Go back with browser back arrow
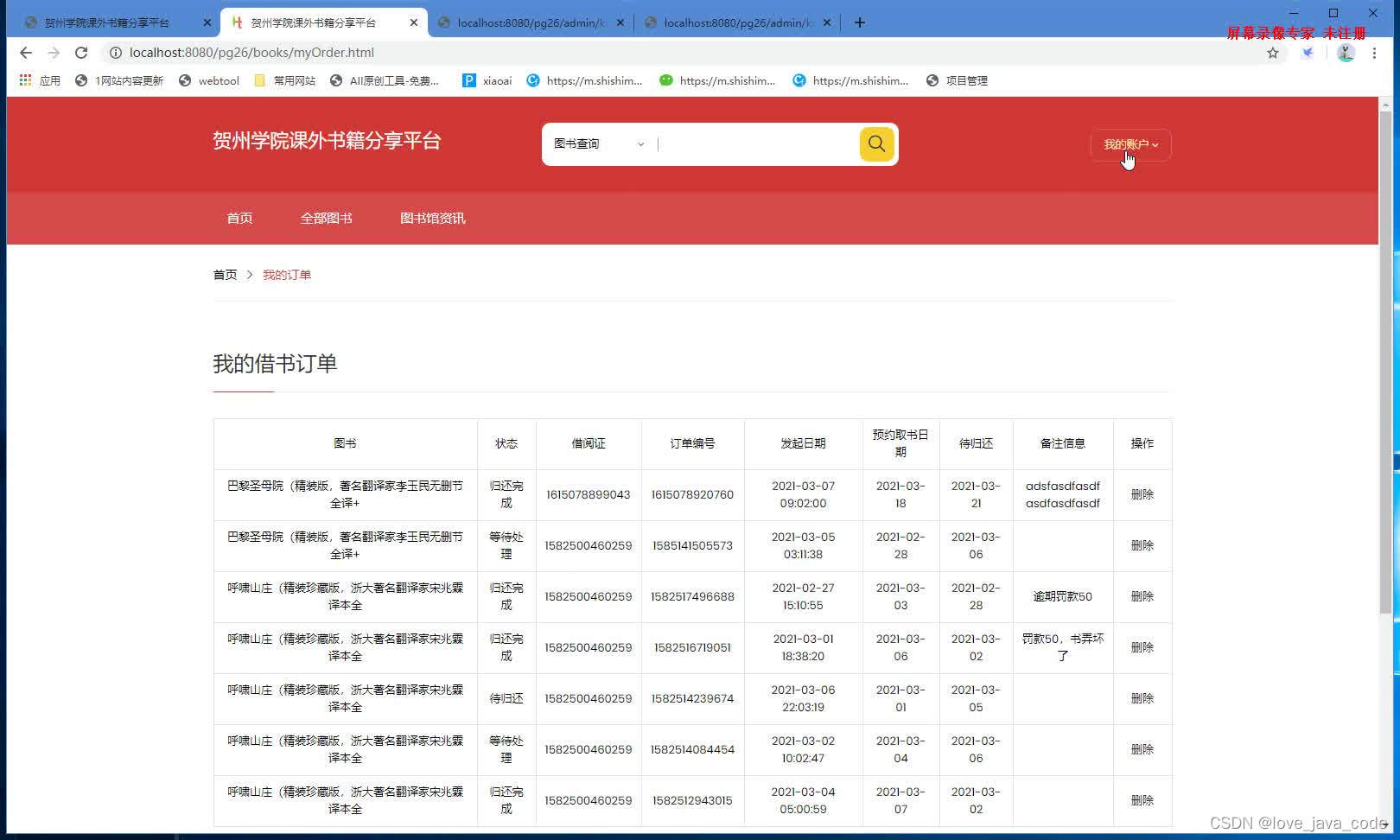 point(26,53)
